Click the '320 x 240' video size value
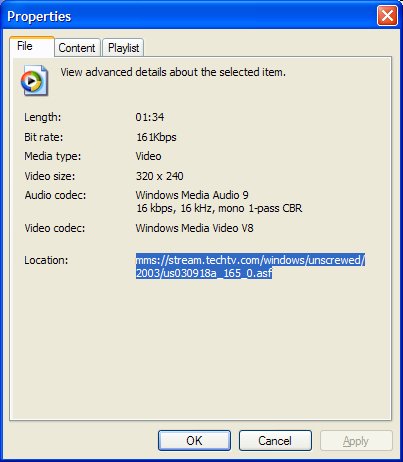Viewport: 403px width, 462px height. (159, 176)
